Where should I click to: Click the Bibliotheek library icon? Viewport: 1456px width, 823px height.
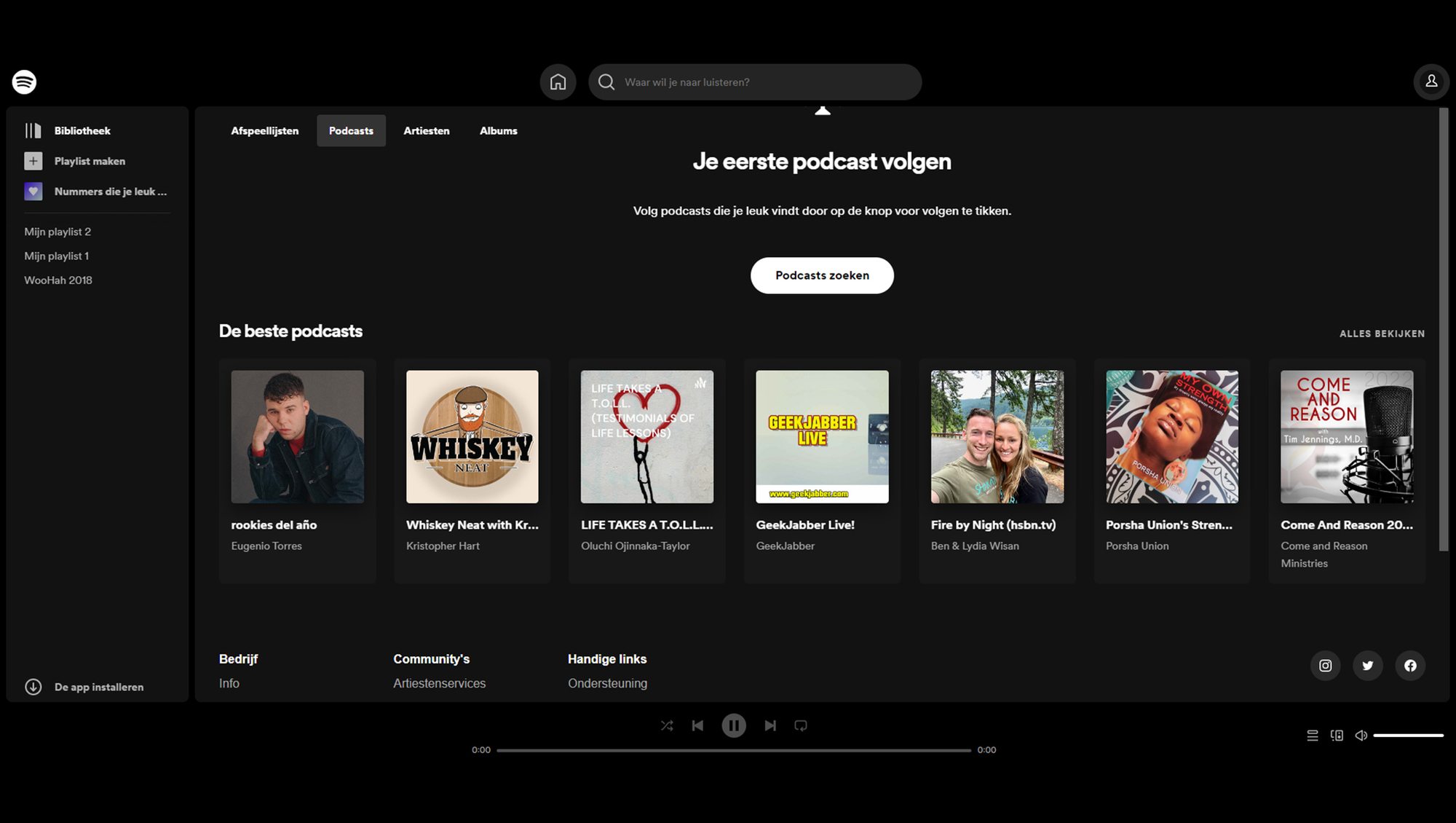click(x=33, y=130)
